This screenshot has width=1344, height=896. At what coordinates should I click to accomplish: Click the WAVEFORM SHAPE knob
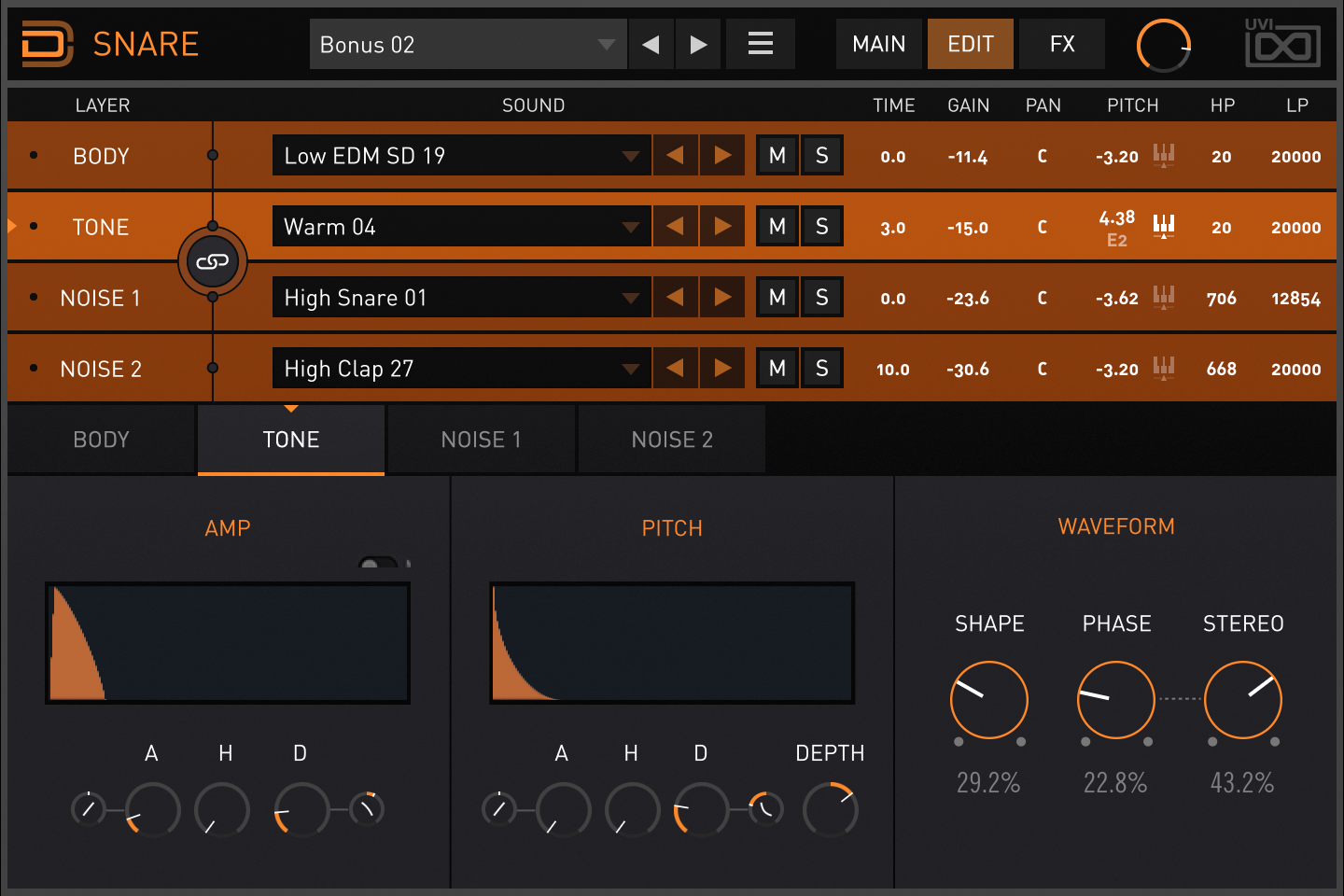(x=988, y=700)
